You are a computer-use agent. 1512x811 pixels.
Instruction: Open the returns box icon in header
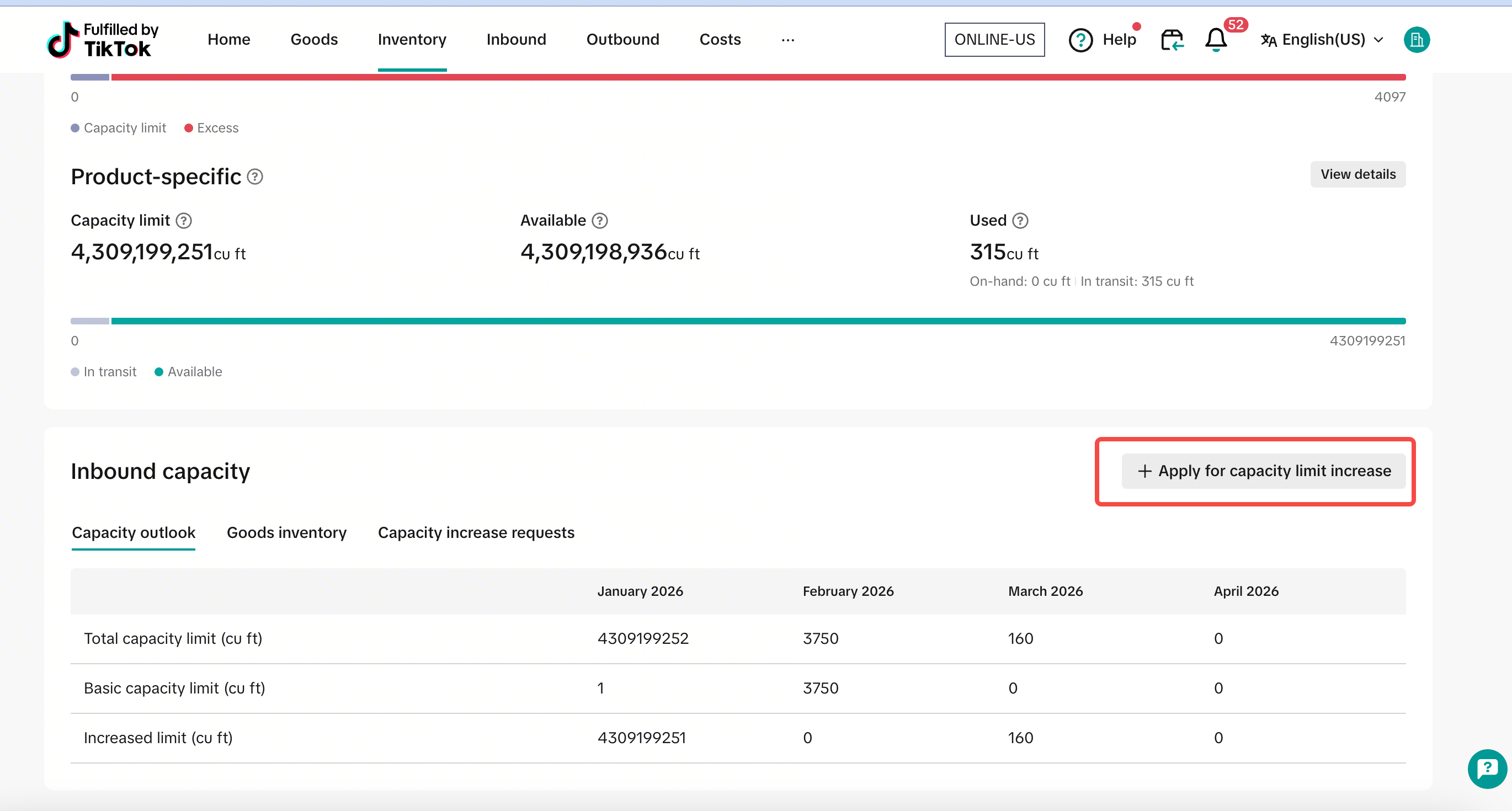click(x=1172, y=40)
